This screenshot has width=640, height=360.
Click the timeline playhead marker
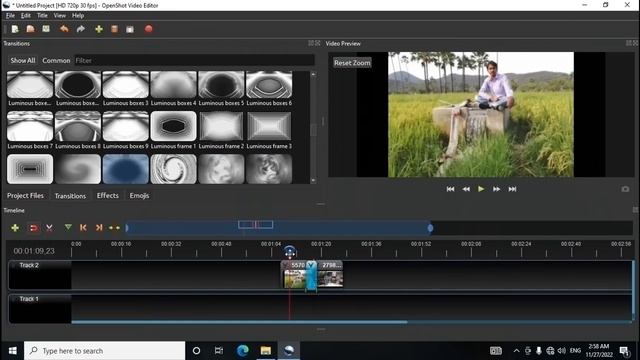290,252
